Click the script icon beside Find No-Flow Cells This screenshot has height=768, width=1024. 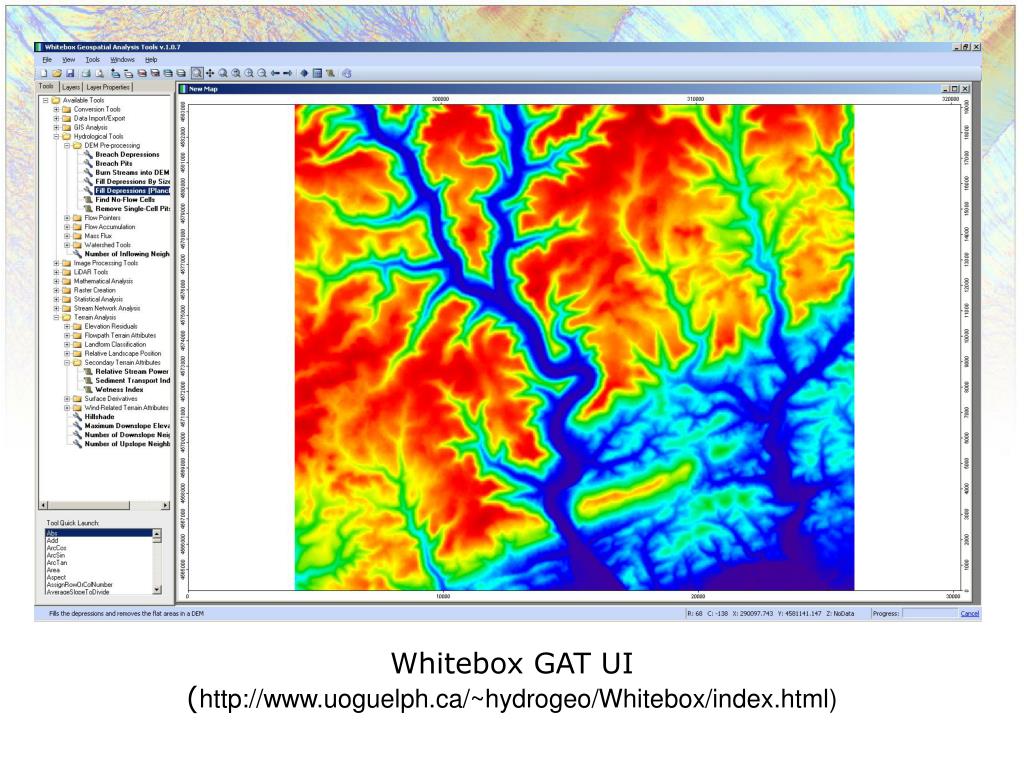click(88, 199)
